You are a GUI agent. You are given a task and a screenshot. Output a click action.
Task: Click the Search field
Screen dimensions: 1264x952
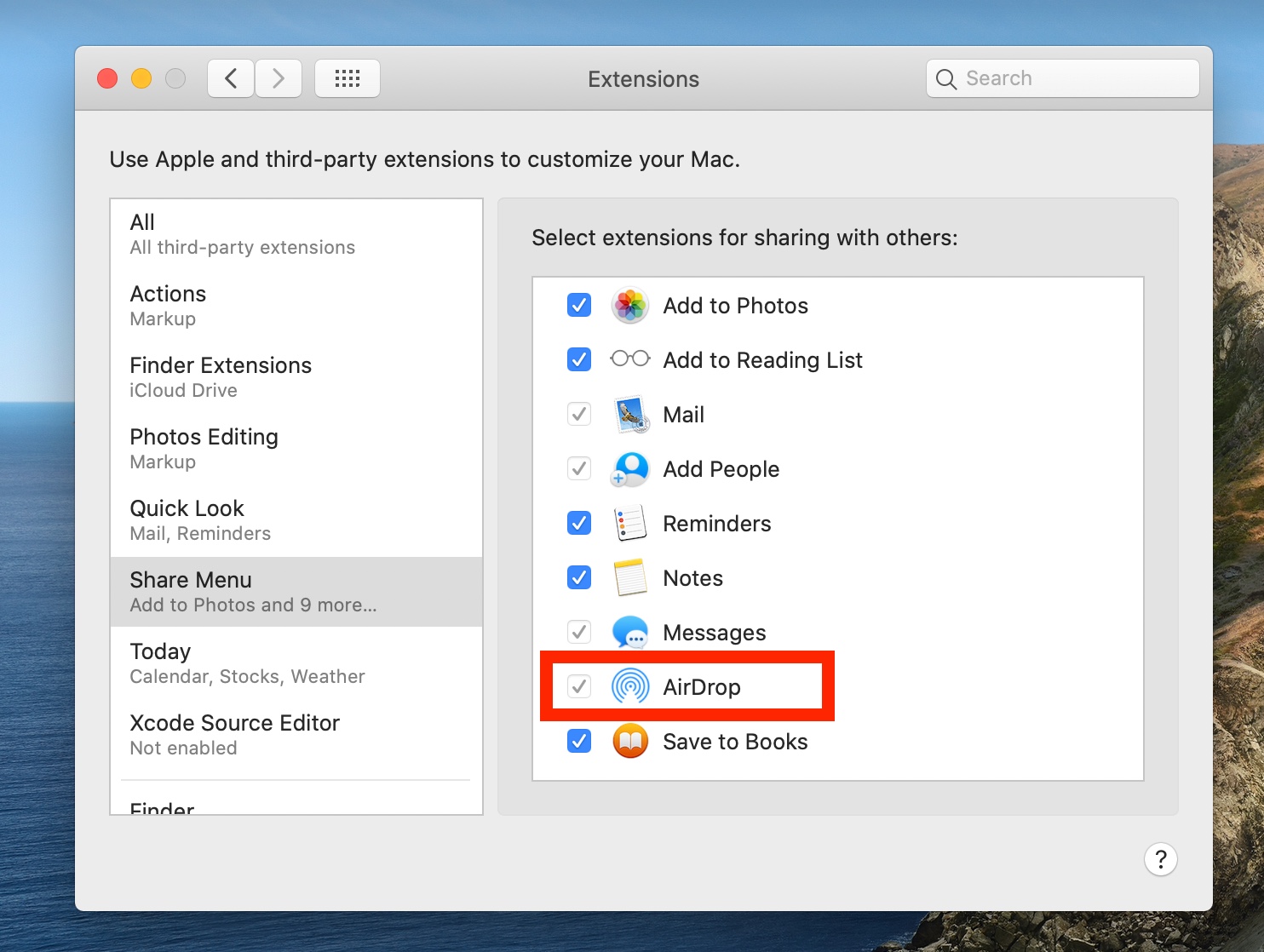[x=1063, y=79]
